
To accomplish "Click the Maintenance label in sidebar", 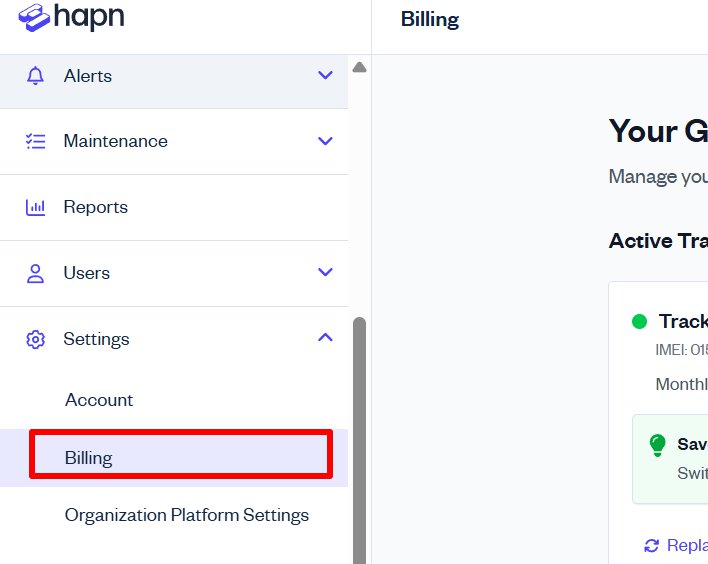I will click(x=115, y=141).
